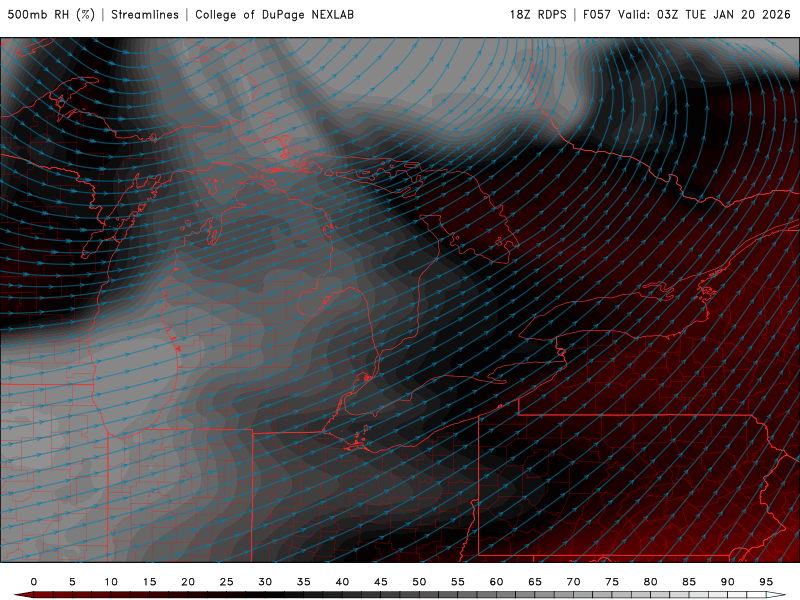Click the '0' value on the color scale
Image resolution: width=800 pixels, height=600 pixels.
[34, 582]
